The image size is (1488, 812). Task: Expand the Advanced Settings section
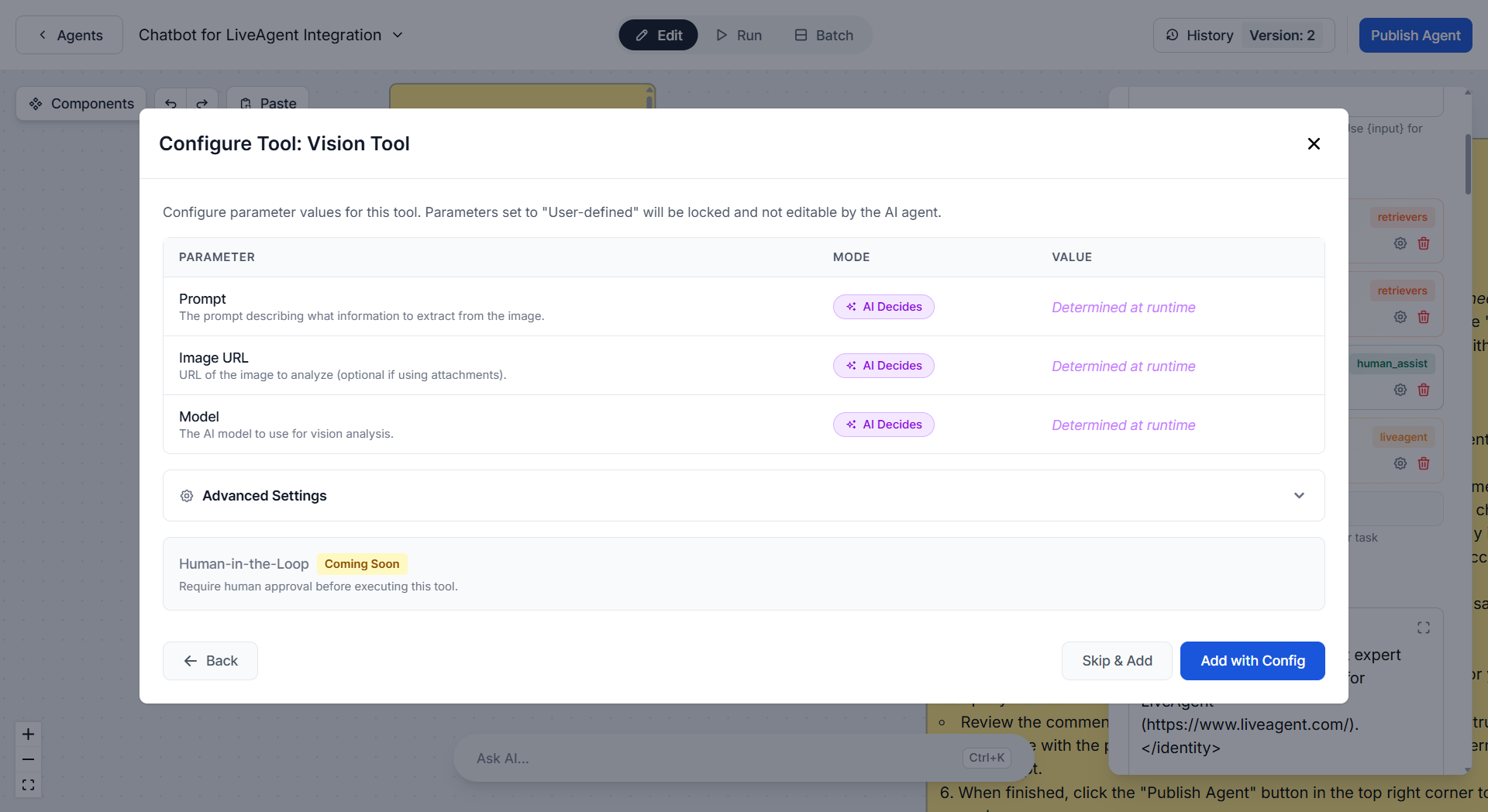[1299, 496]
